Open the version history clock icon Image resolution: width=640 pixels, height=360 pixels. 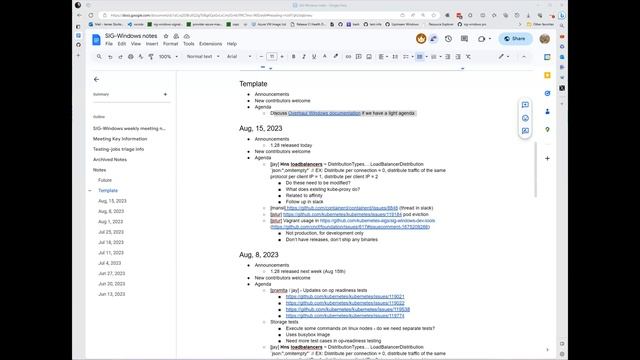pos(448,39)
